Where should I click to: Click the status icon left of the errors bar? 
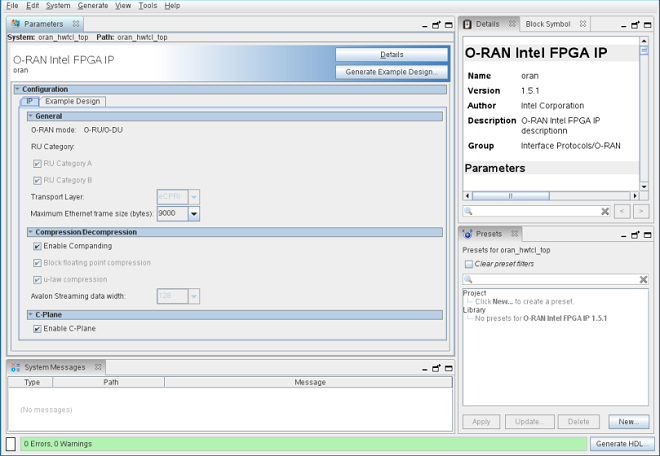pos(11,443)
